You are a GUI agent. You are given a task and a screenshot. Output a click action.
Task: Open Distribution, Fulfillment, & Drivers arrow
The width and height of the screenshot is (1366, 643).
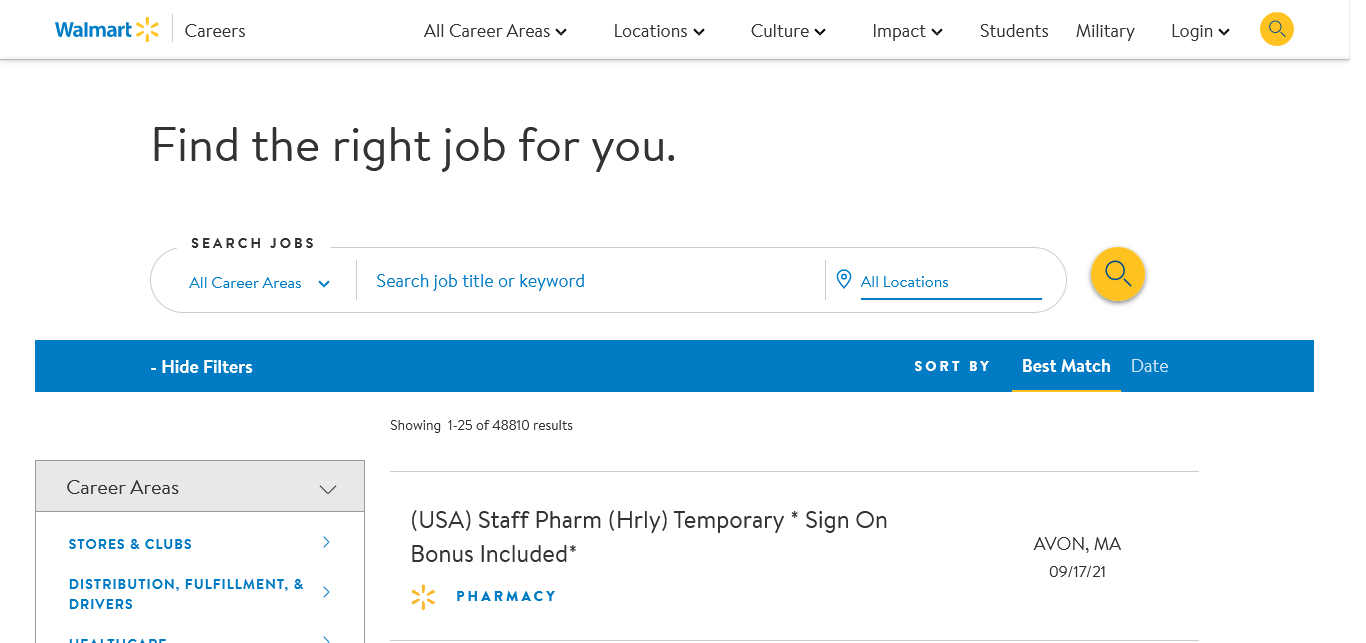(x=326, y=592)
